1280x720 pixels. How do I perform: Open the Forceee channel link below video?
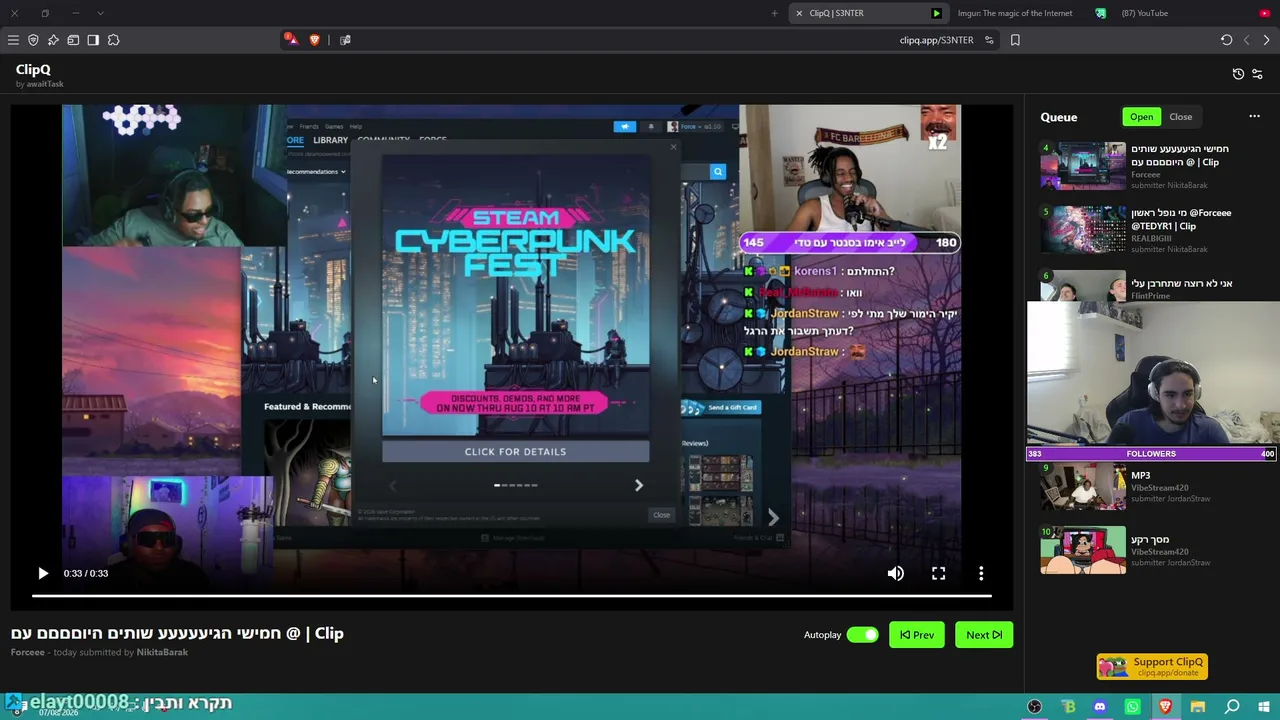point(28,652)
